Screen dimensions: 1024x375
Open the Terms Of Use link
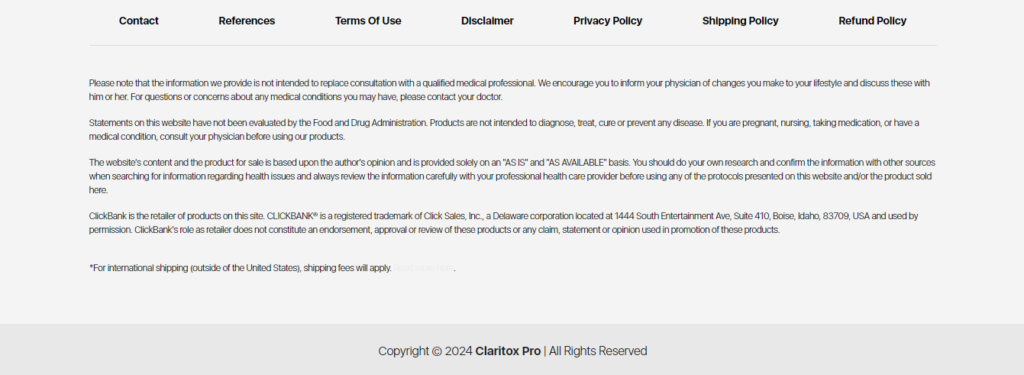click(x=368, y=21)
